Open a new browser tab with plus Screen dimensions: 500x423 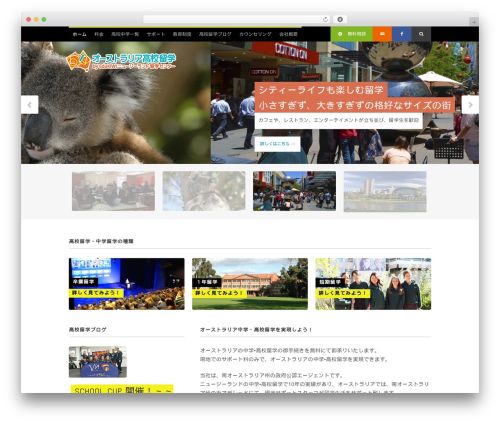[x=474, y=22]
